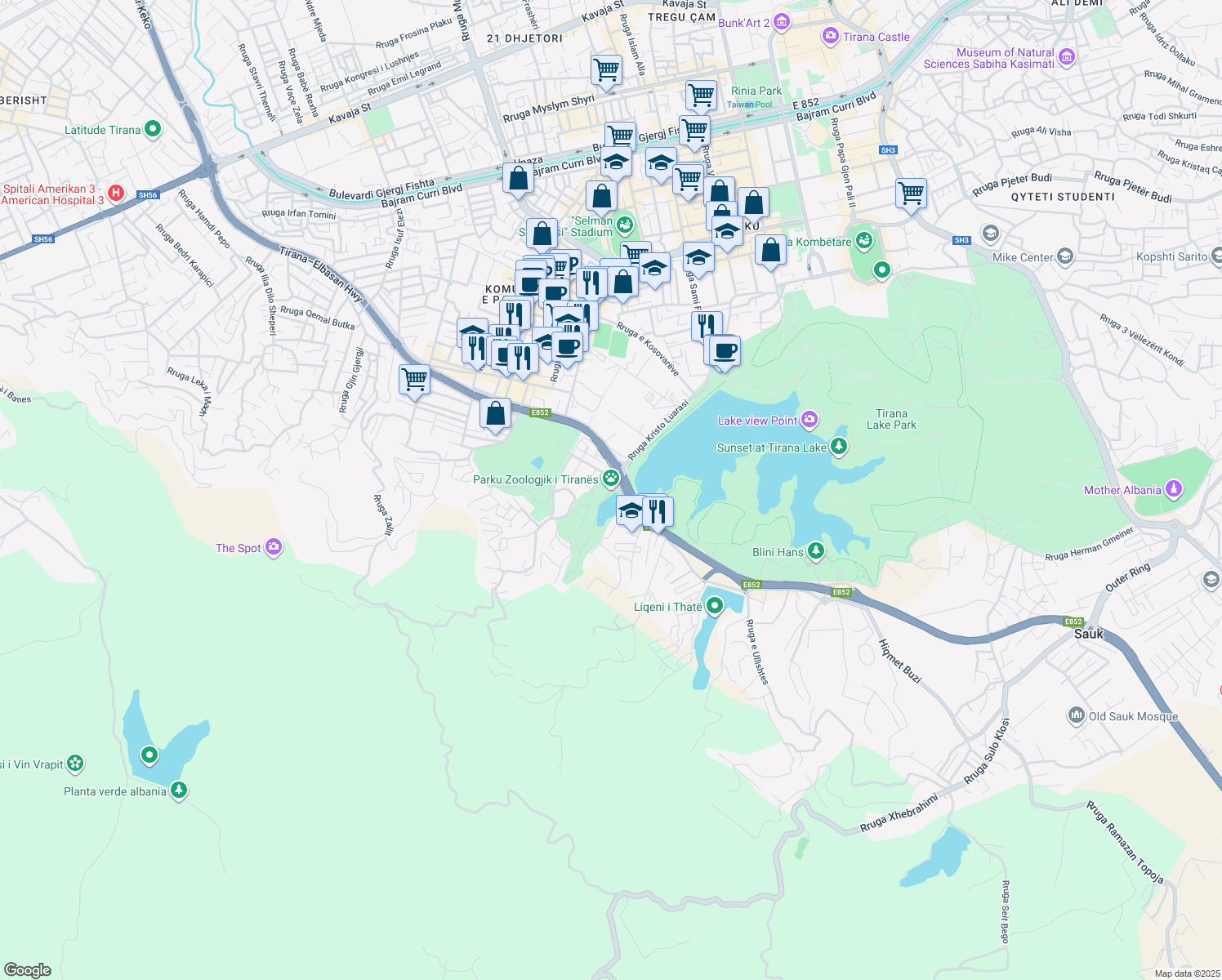Viewport: 1222px width, 980px height.
Task: Click the American Hospital 3 hospital marker
Action: coord(116,194)
